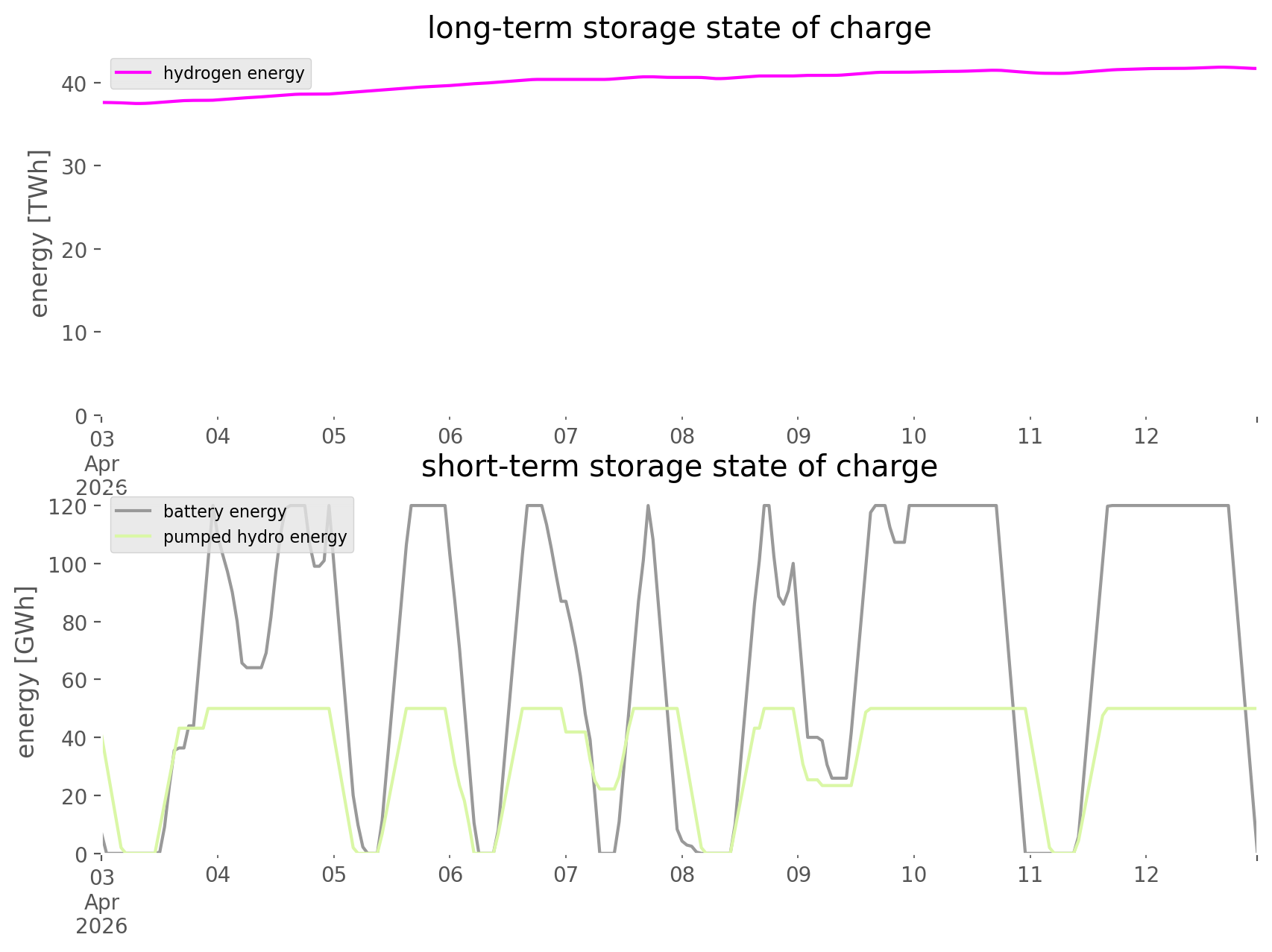
Task: Click the 100 tick on the GWh axis
Action: pos(69,564)
